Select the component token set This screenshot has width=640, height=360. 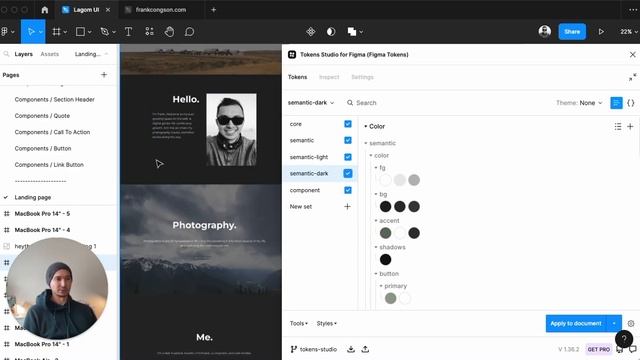(x=304, y=190)
